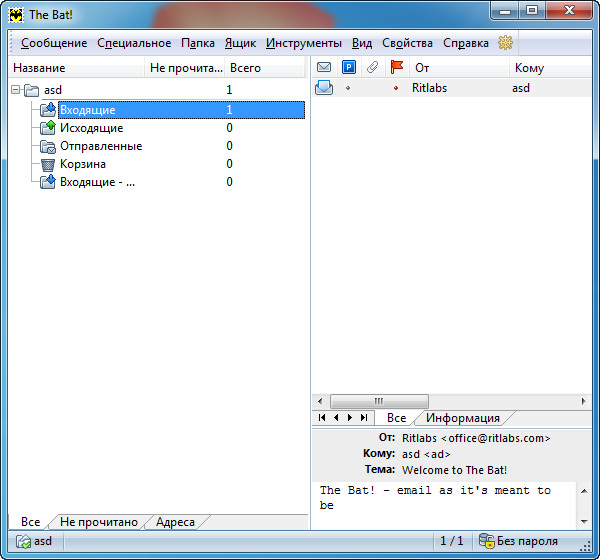Click the snowflake icon in the menu bar
Image resolution: width=600 pixels, height=560 pixels.
point(505,42)
